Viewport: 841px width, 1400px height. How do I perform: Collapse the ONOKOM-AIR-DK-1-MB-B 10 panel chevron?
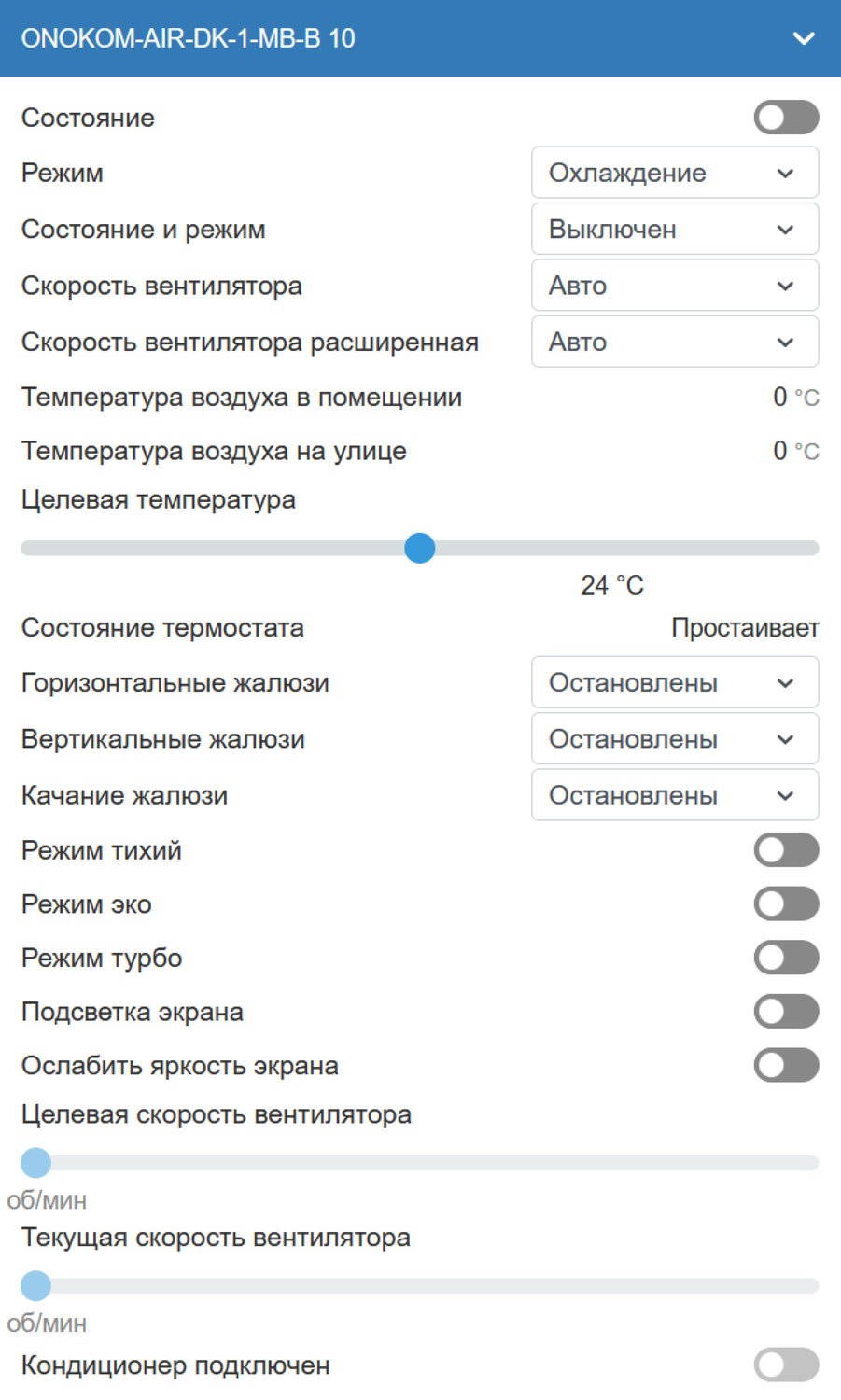(x=803, y=38)
